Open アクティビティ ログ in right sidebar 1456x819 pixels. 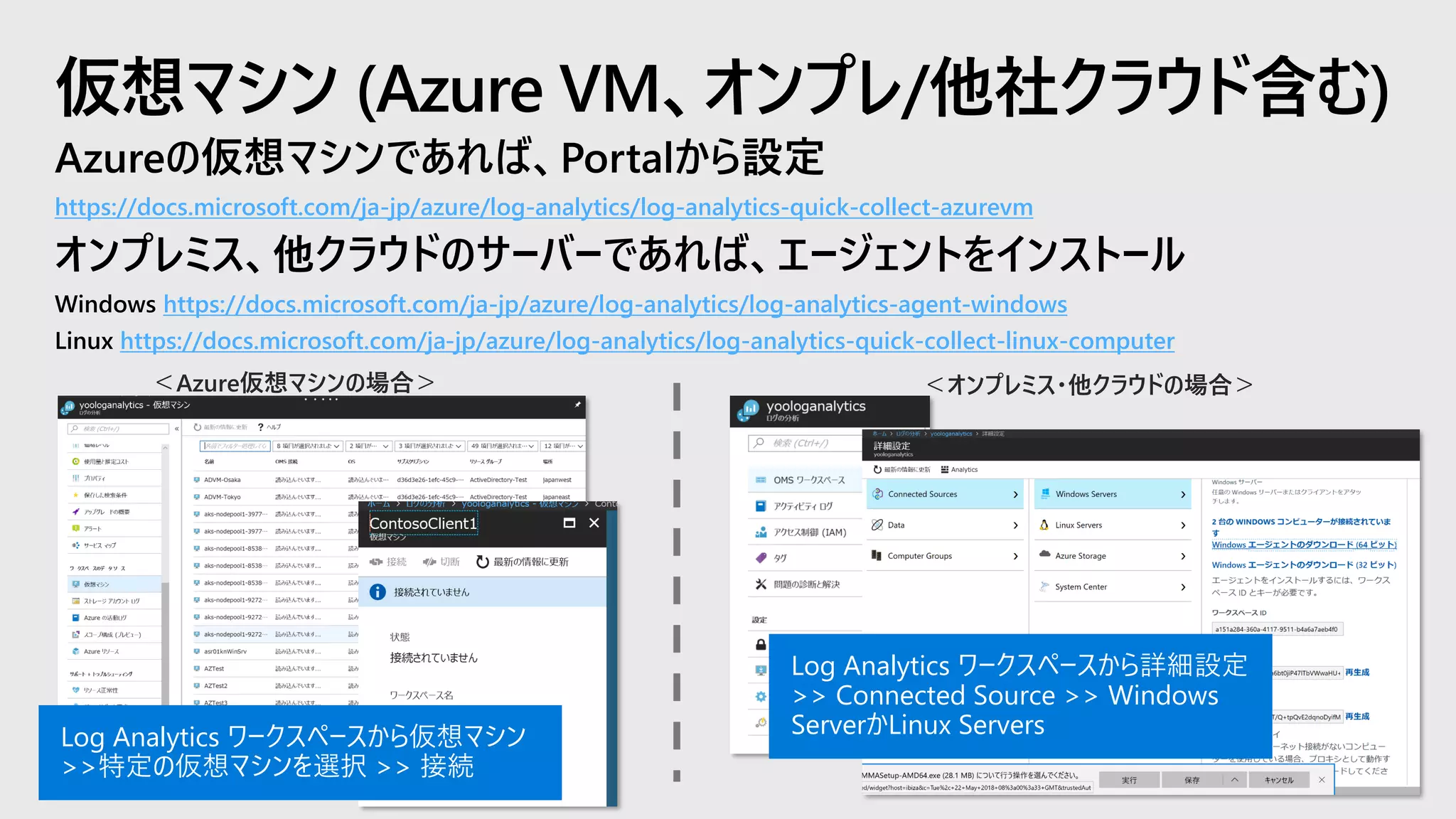[805, 506]
